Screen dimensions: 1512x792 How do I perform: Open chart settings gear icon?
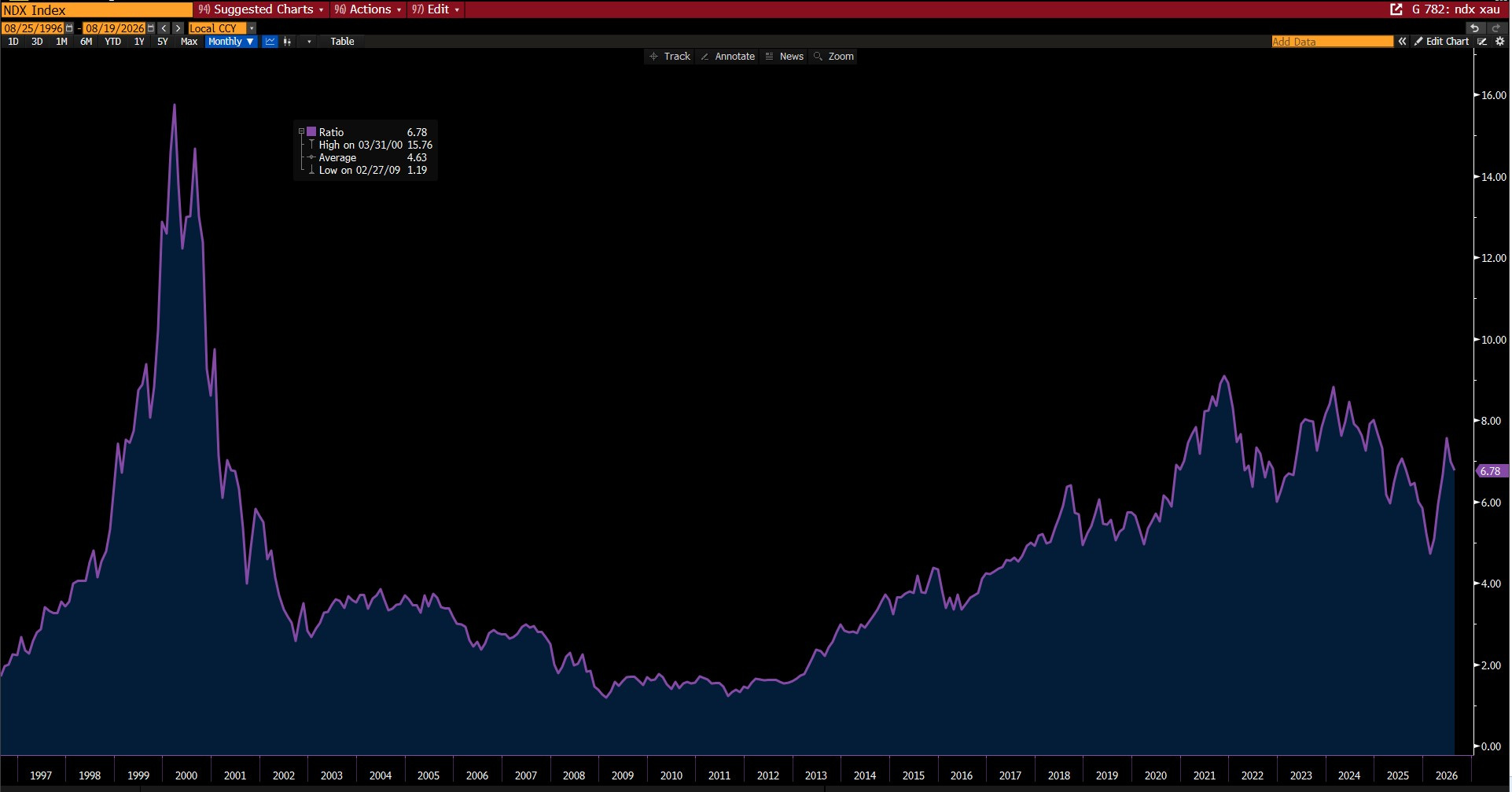[x=1499, y=41]
